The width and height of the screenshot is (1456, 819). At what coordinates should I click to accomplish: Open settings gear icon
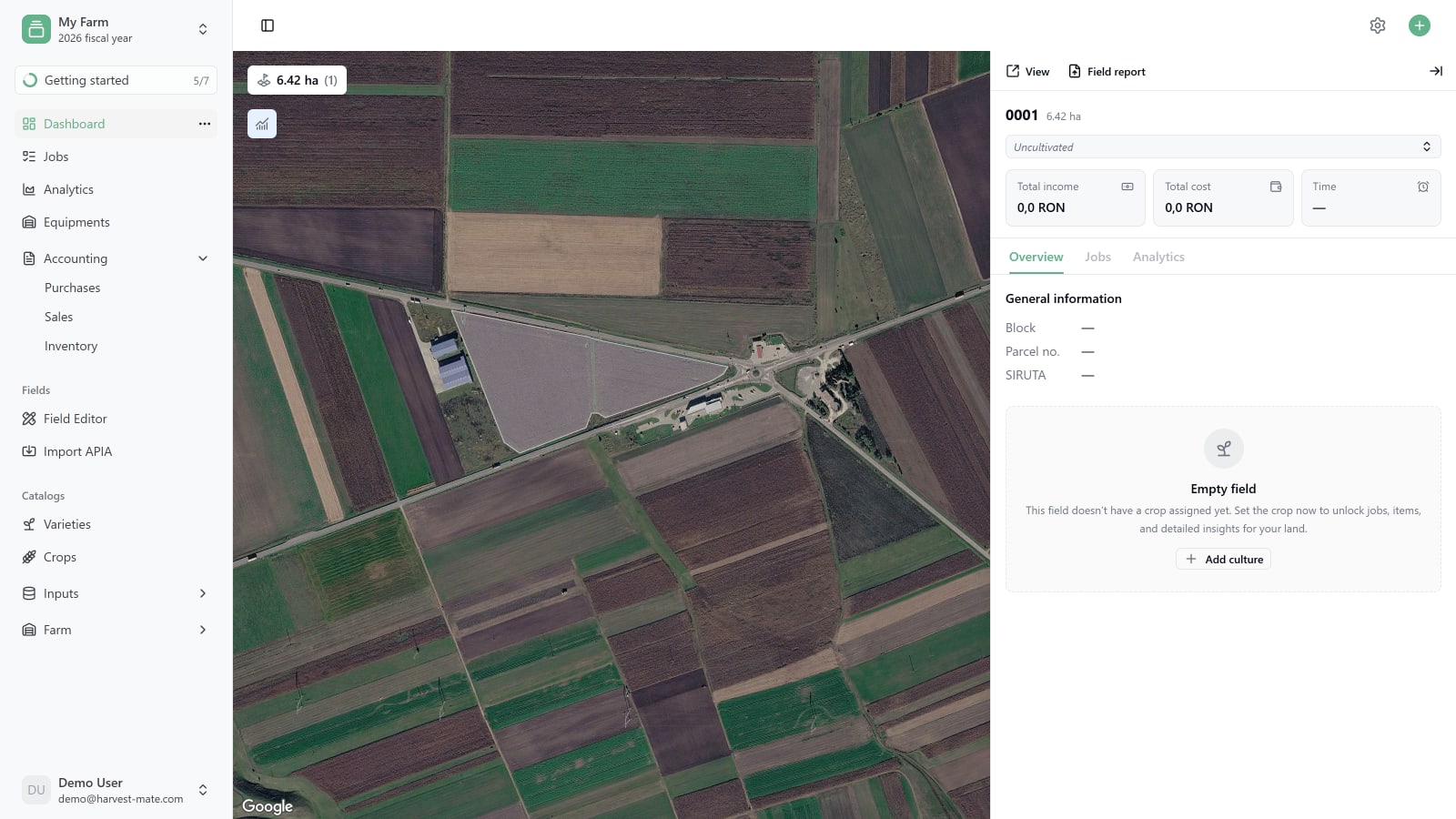pyautogui.click(x=1378, y=25)
